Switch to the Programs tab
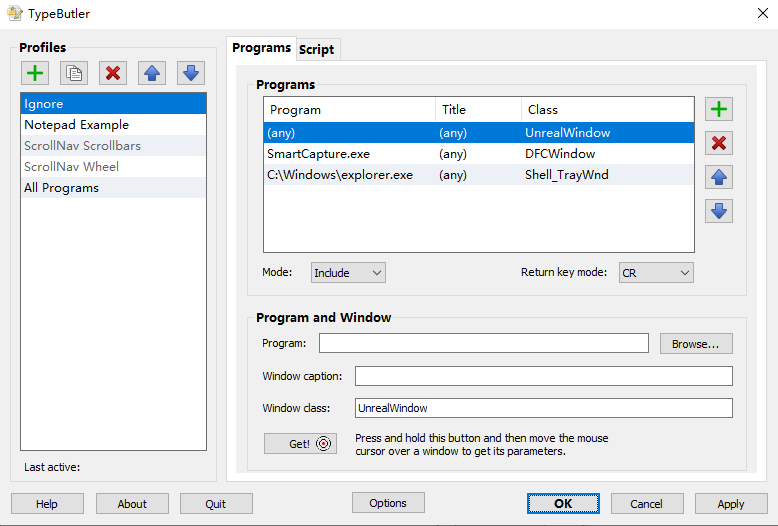This screenshot has height=526, width=778. point(261,48)
